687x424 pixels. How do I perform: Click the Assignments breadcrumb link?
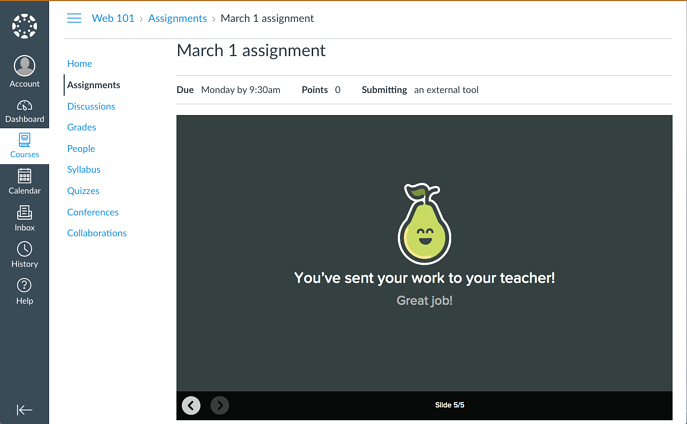pos(177,18)
